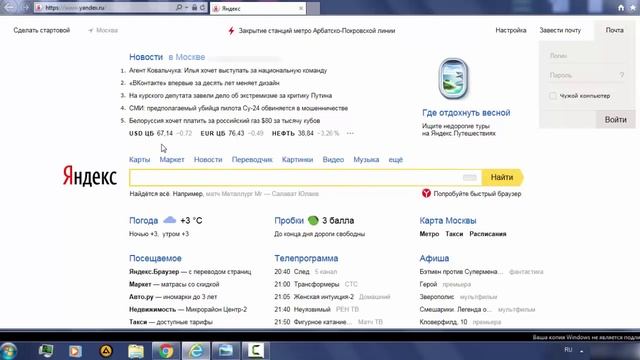Screen dimensions: 640x360
Task: Open Маркет service link
Action: click(172, 160)
